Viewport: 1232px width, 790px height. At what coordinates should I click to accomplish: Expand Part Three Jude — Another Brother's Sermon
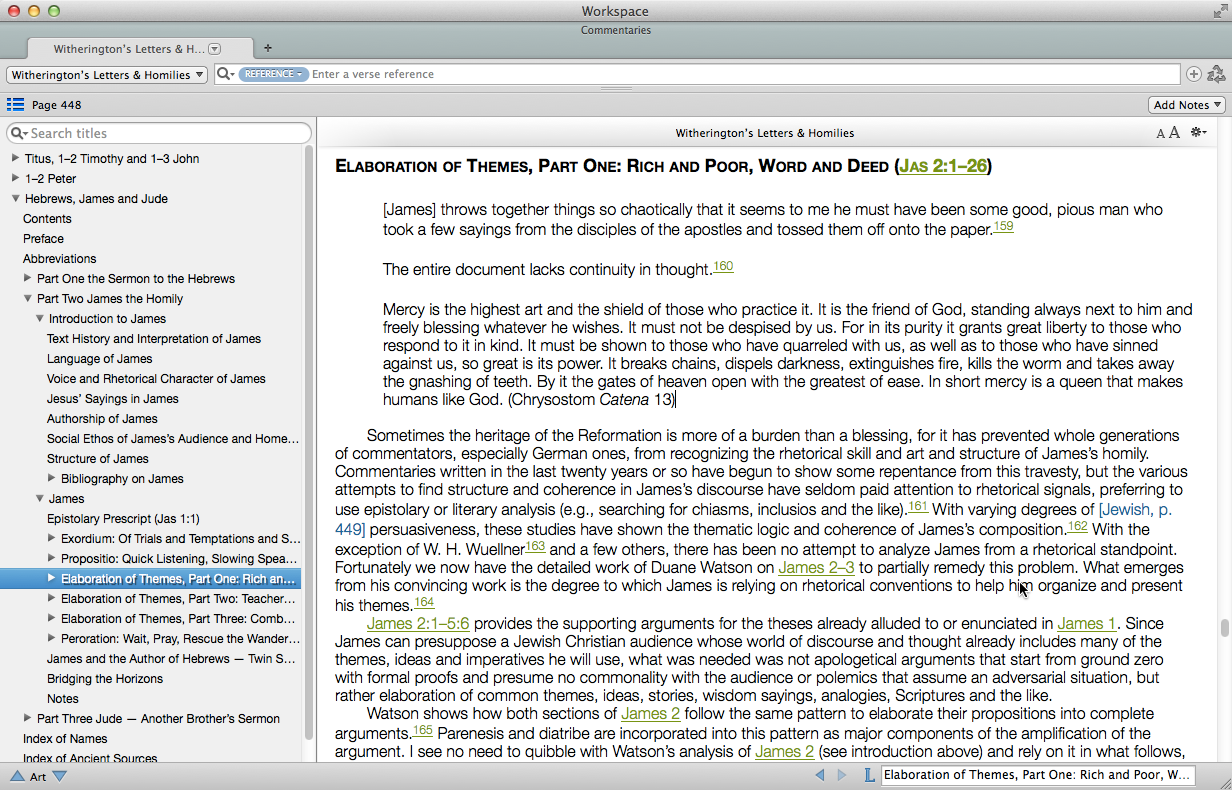28,719
